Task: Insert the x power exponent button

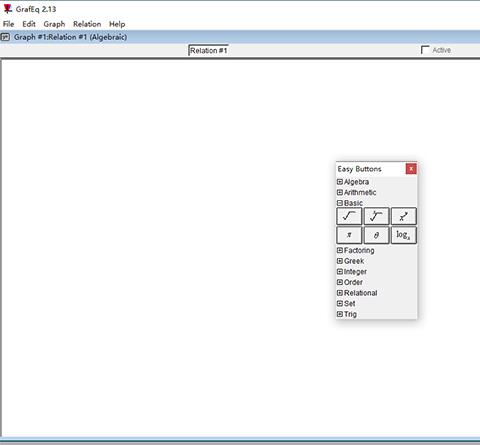Action: click(x=403, y=216)
